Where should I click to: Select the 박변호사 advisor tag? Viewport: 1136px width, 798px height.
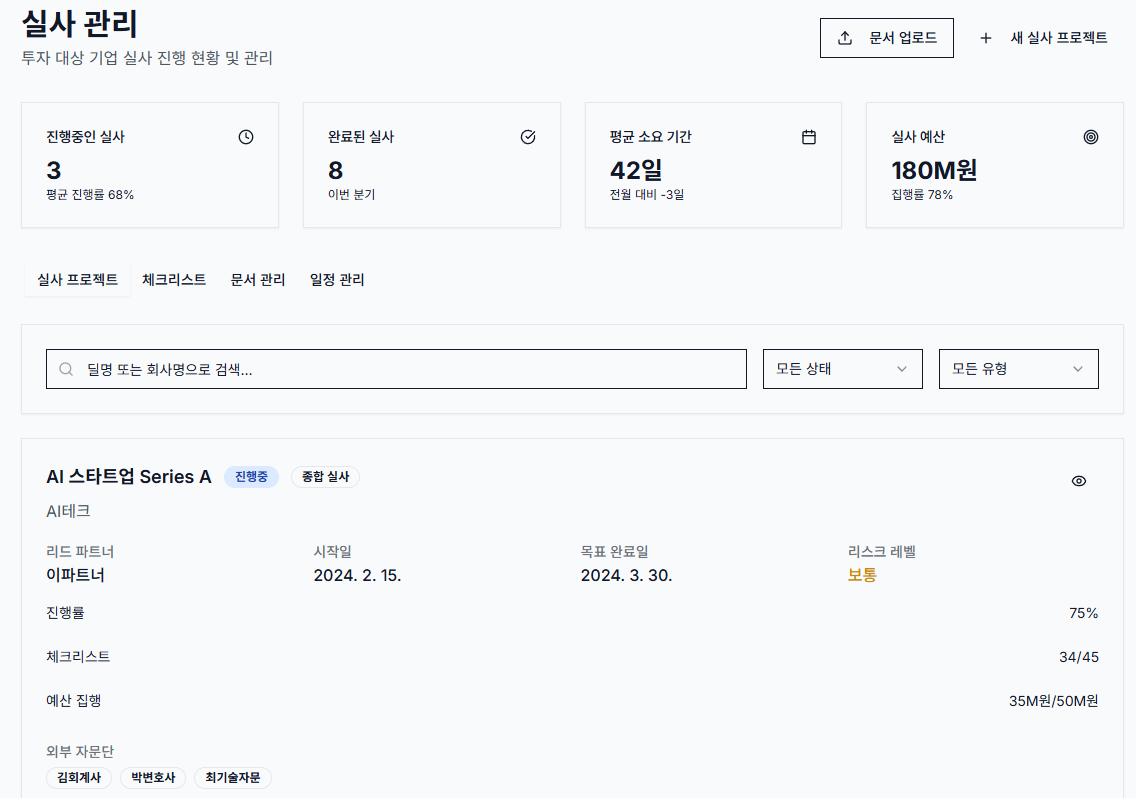153,778
